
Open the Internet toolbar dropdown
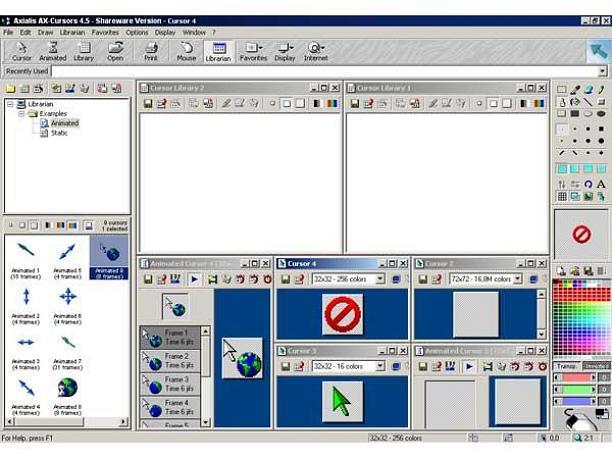tap(316, 52)
